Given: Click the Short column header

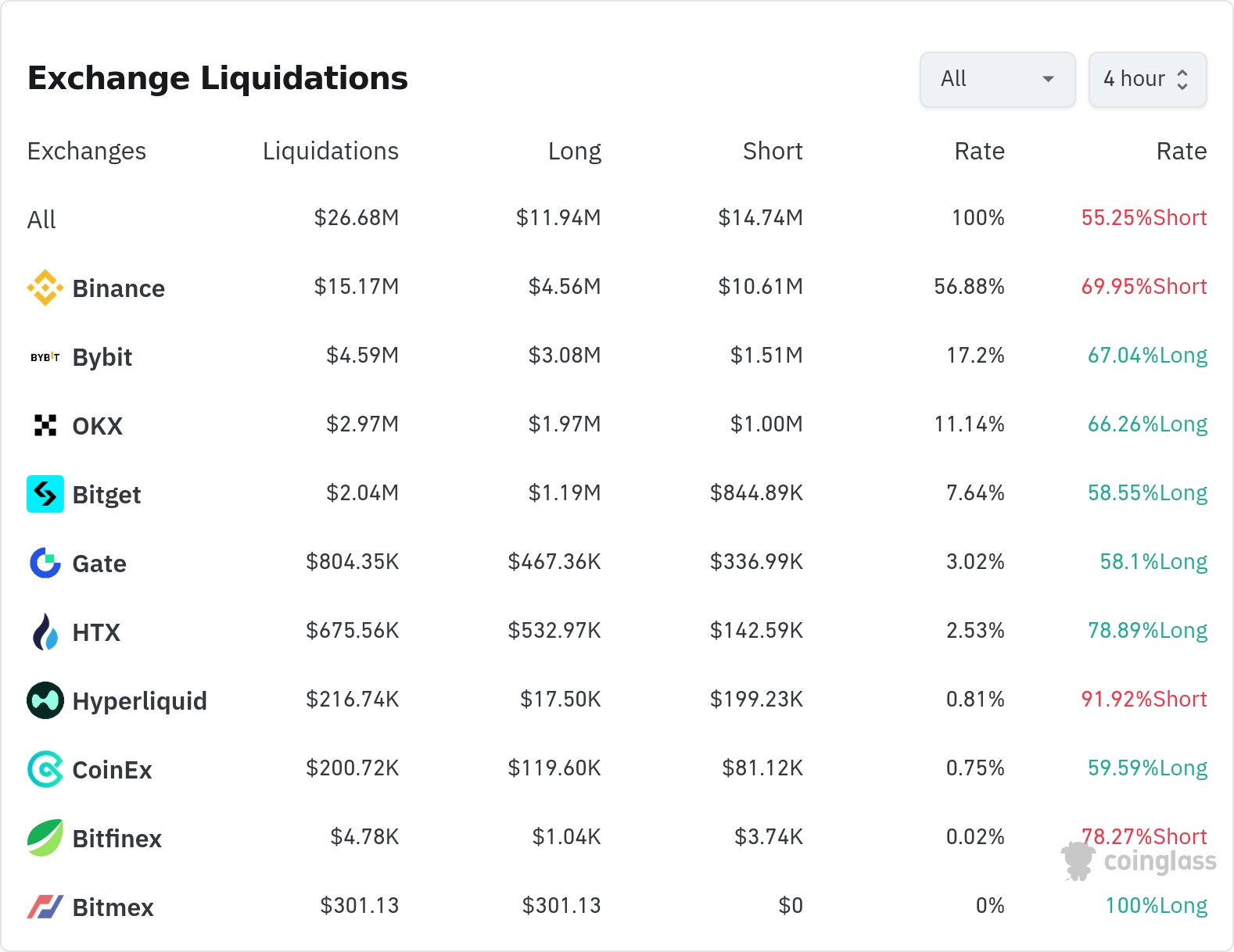Looking at the screenshot, I should point(772,151).
